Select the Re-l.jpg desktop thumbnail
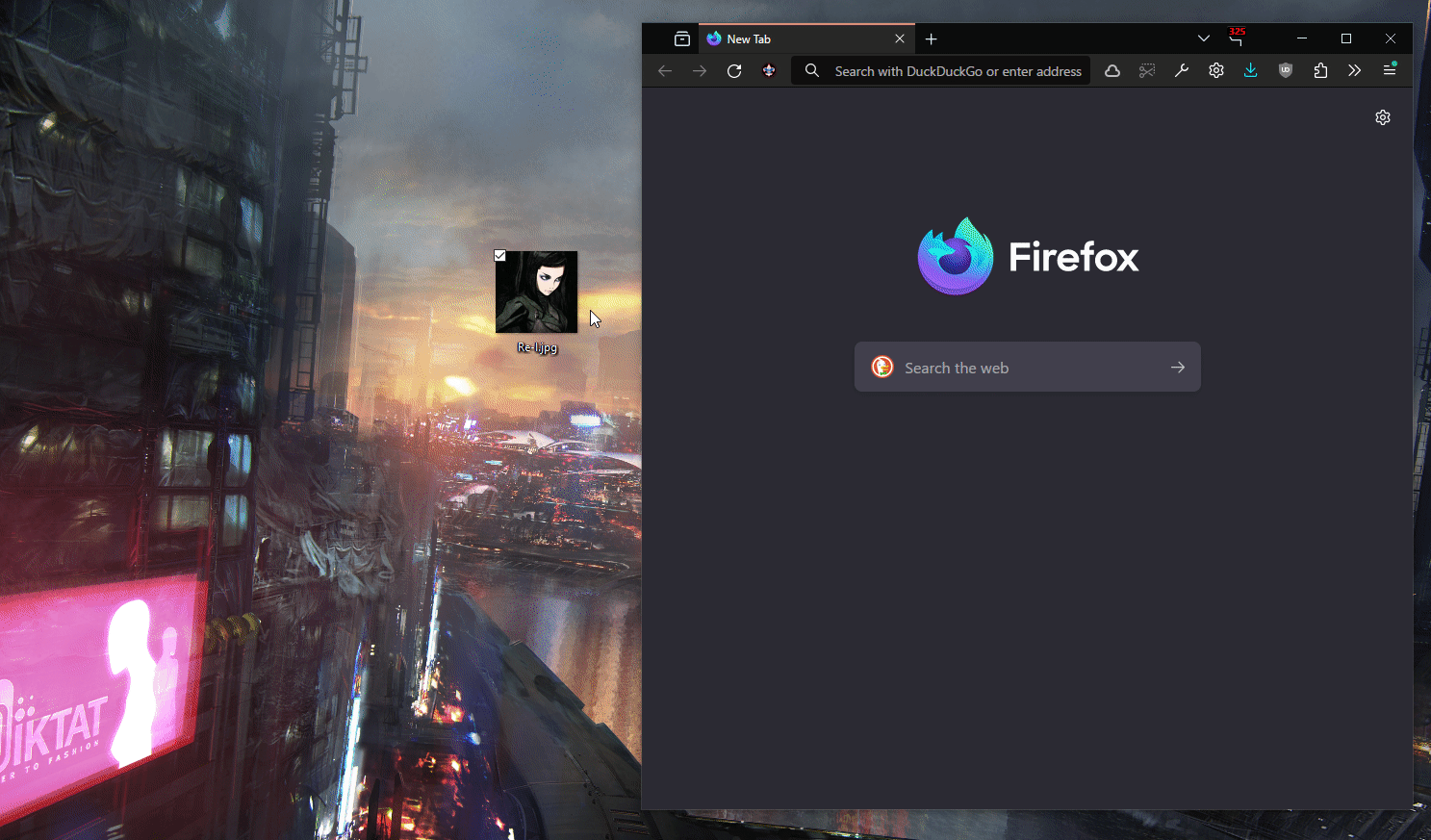 (x=536, y=293)
